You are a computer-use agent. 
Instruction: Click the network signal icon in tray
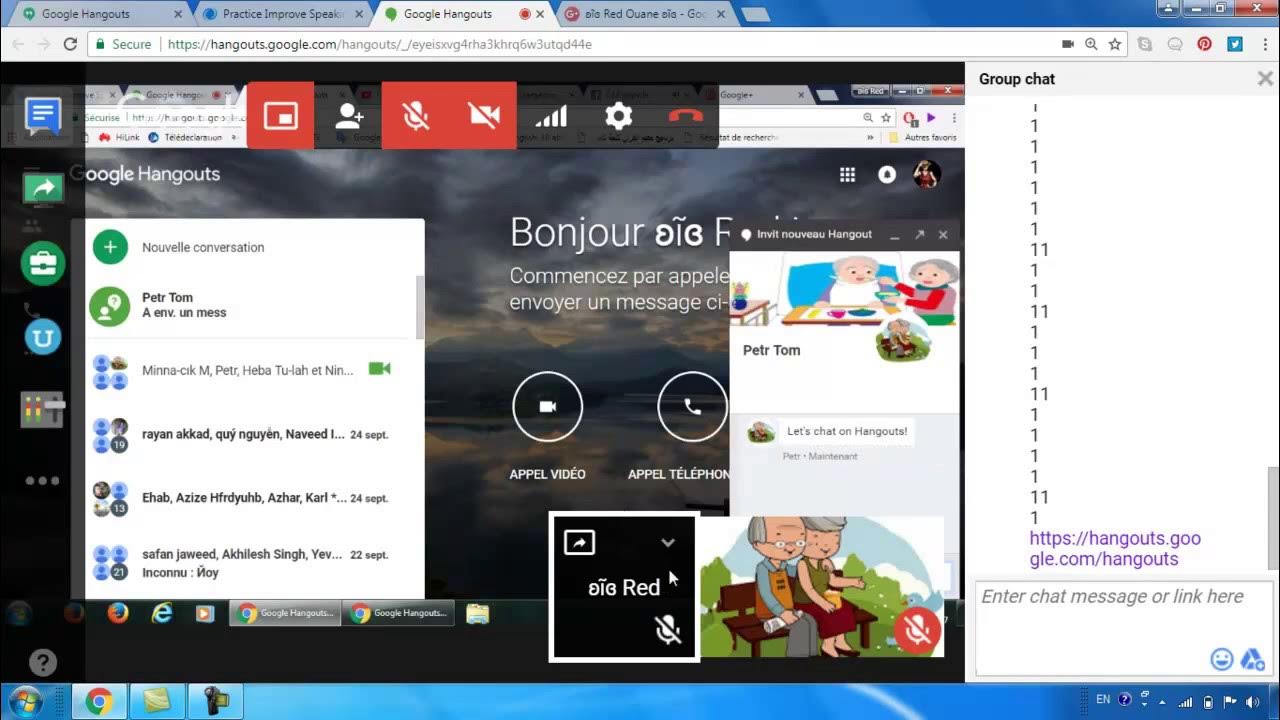coord(1186,701)
